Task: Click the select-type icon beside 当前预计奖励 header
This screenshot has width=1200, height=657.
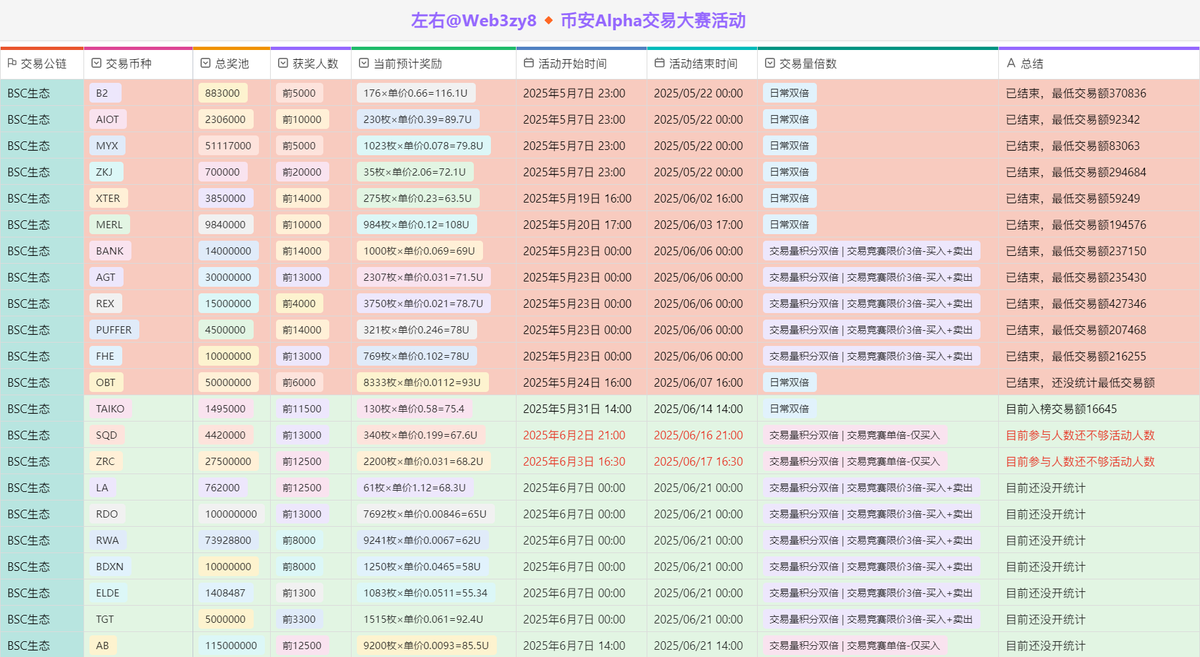Action: point(364,63)
